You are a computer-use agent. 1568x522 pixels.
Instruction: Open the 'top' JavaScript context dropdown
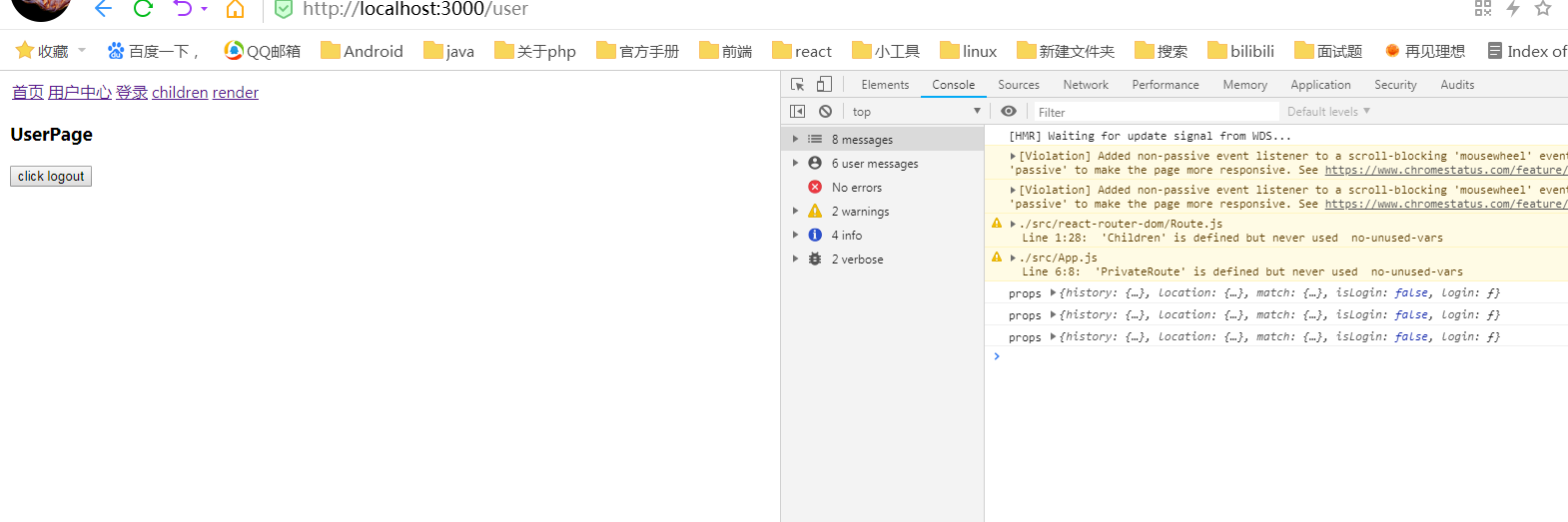click(915, 112)
